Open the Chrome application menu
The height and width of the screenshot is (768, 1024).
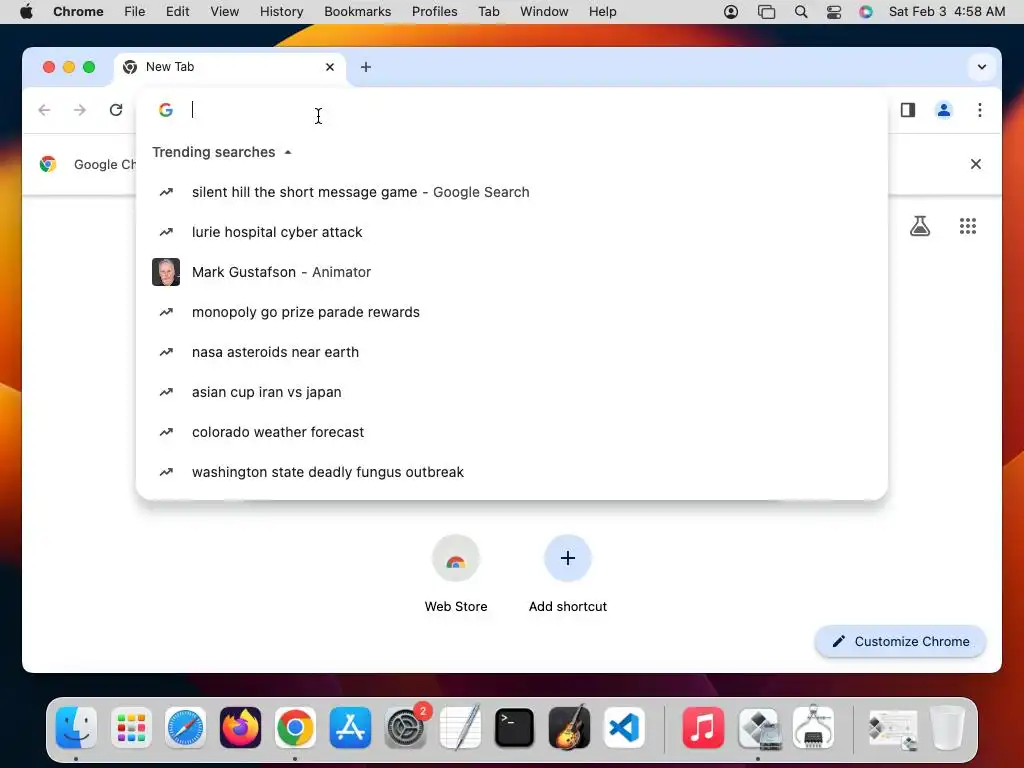(x=78, y=12)
